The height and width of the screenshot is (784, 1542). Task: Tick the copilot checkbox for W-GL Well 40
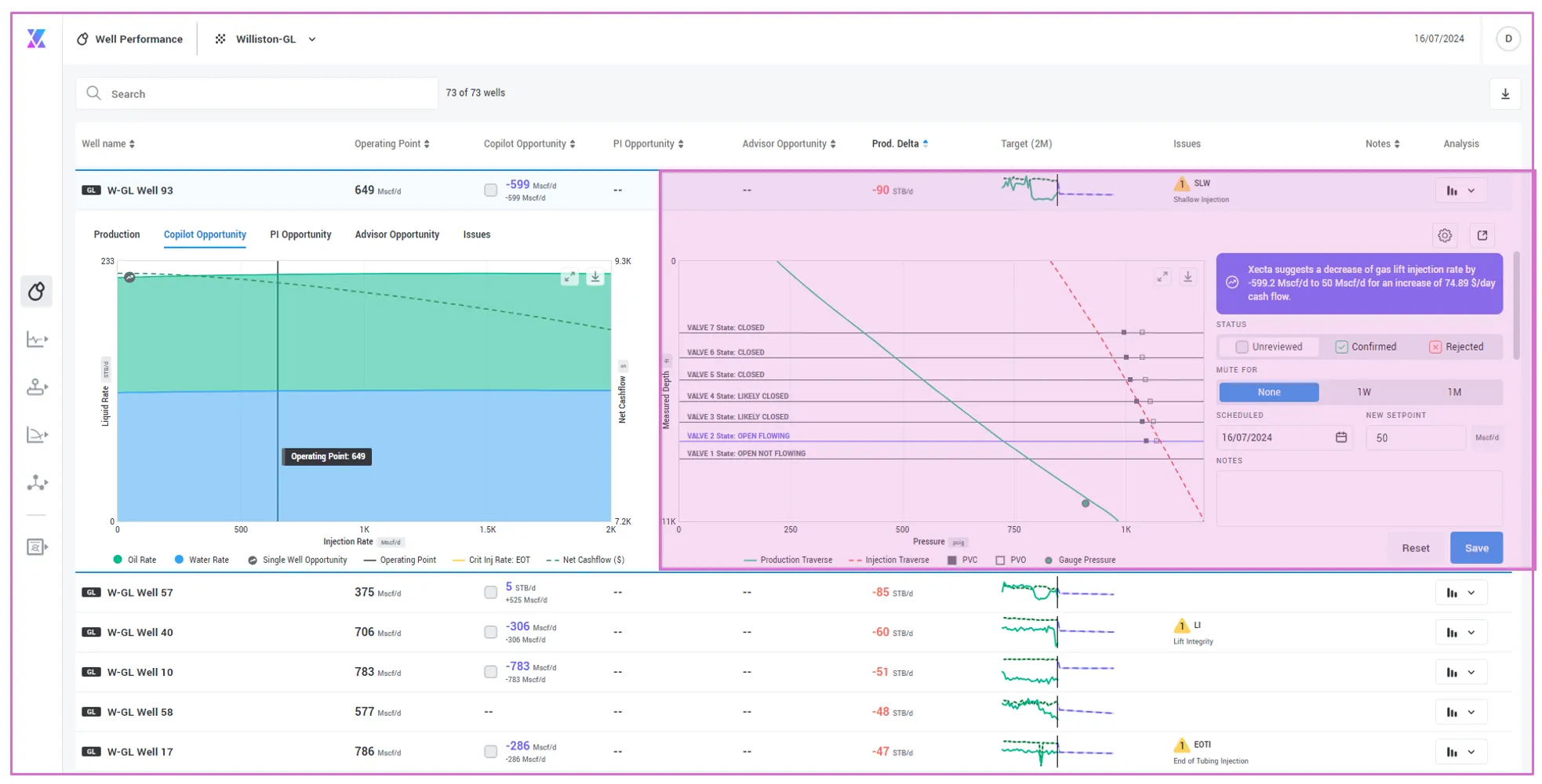(491, 633)
